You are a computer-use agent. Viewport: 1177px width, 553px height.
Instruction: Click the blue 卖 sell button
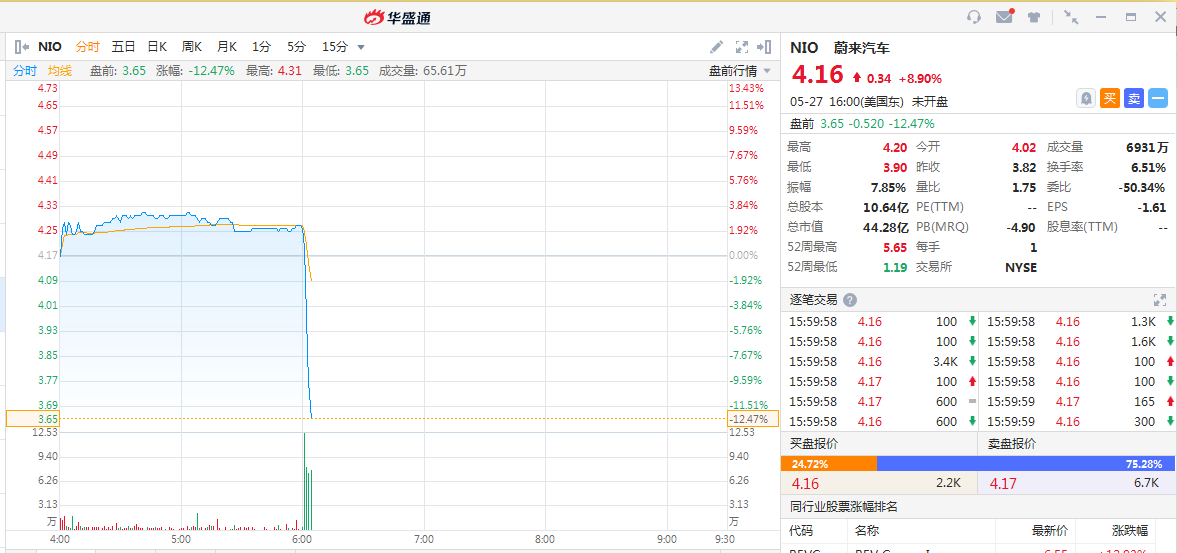(1134, 98)
